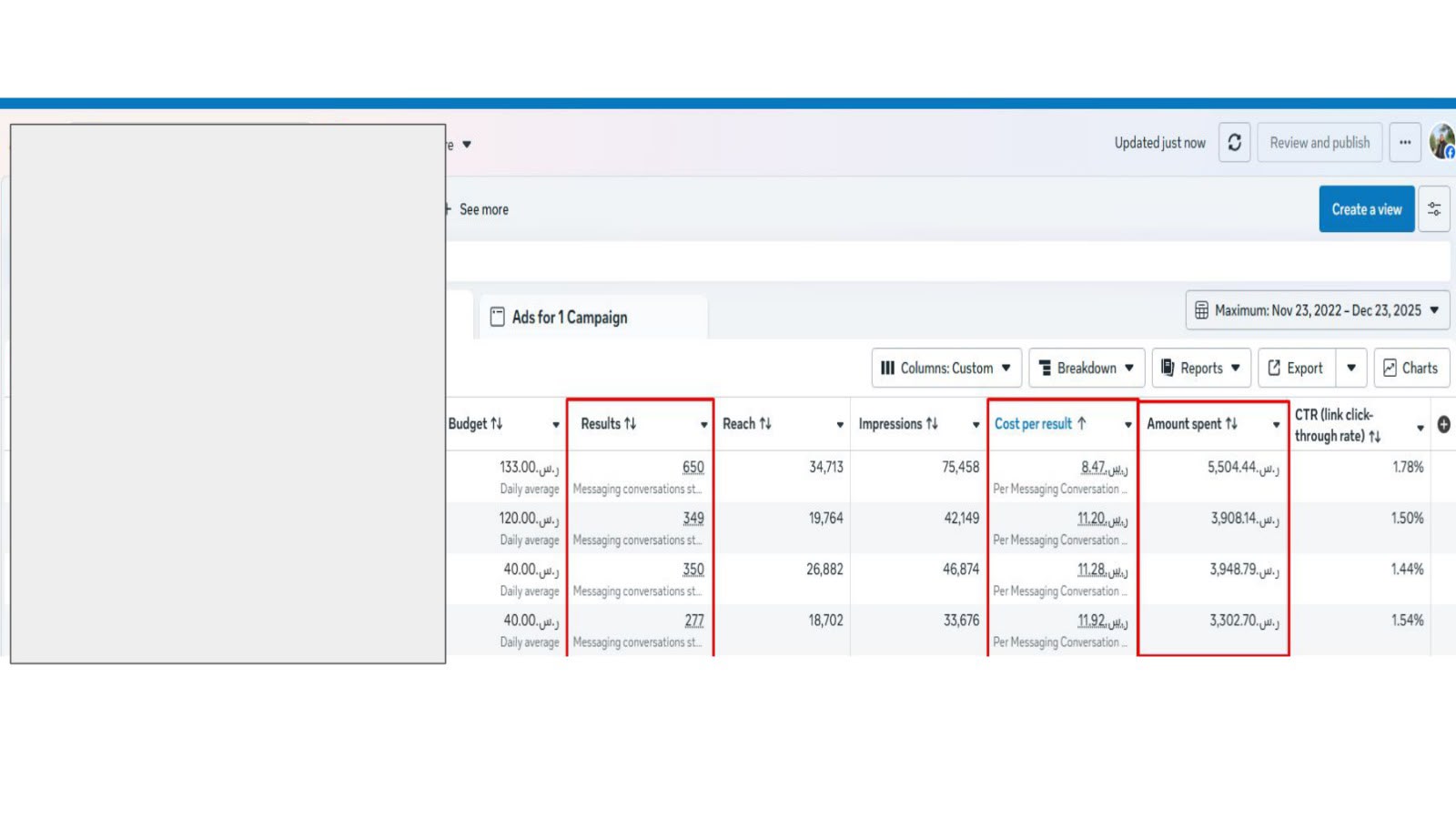Open the 650 results value link
1456x819 pixels.
coord(693,467)
